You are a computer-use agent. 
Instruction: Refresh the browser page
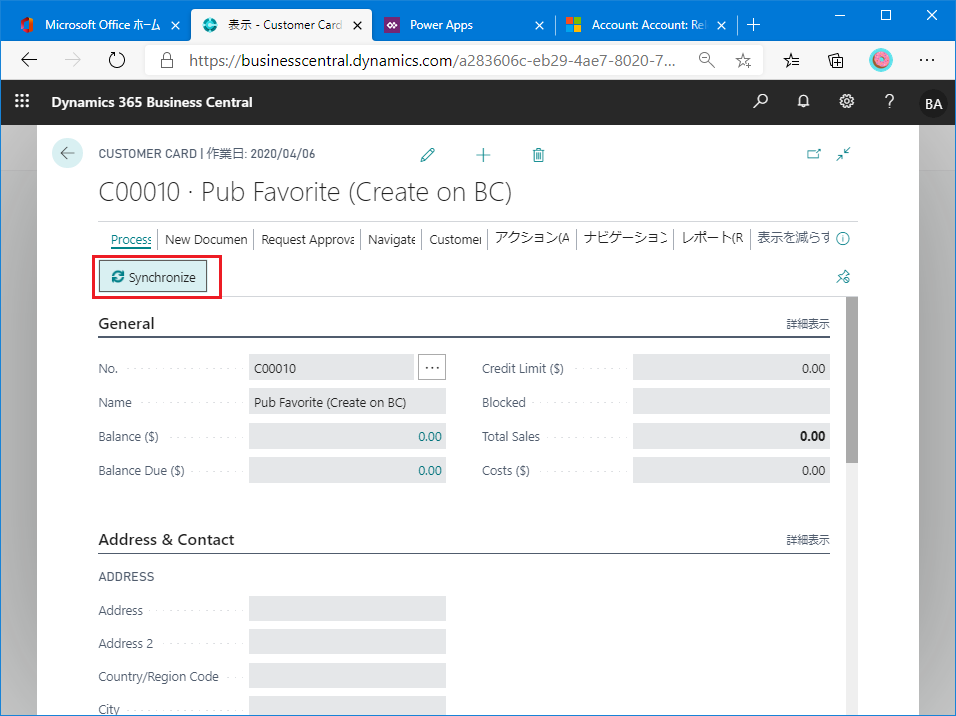pos(116,60)
